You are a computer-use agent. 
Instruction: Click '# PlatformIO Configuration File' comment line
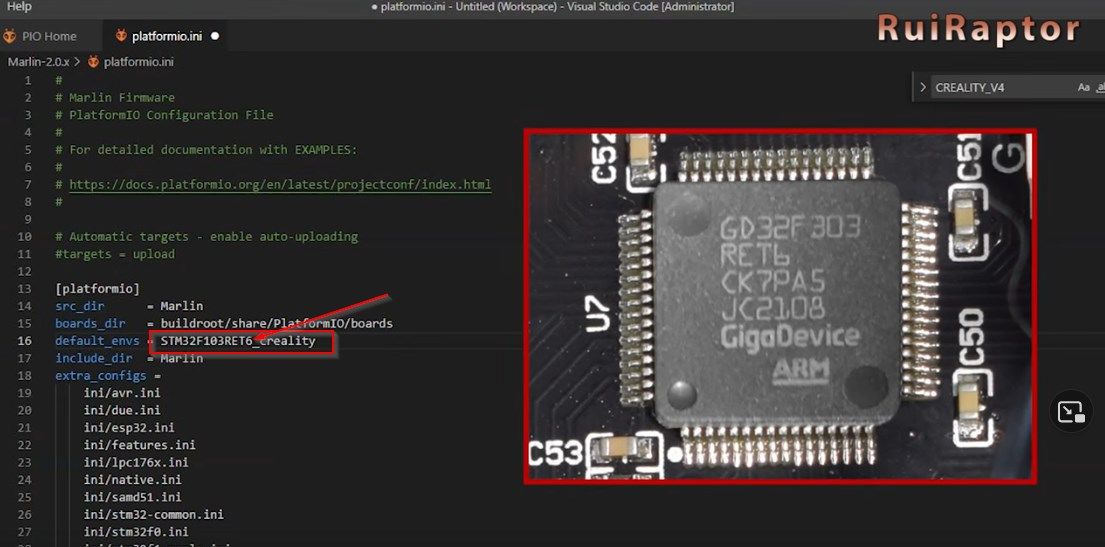coord(164,115)
